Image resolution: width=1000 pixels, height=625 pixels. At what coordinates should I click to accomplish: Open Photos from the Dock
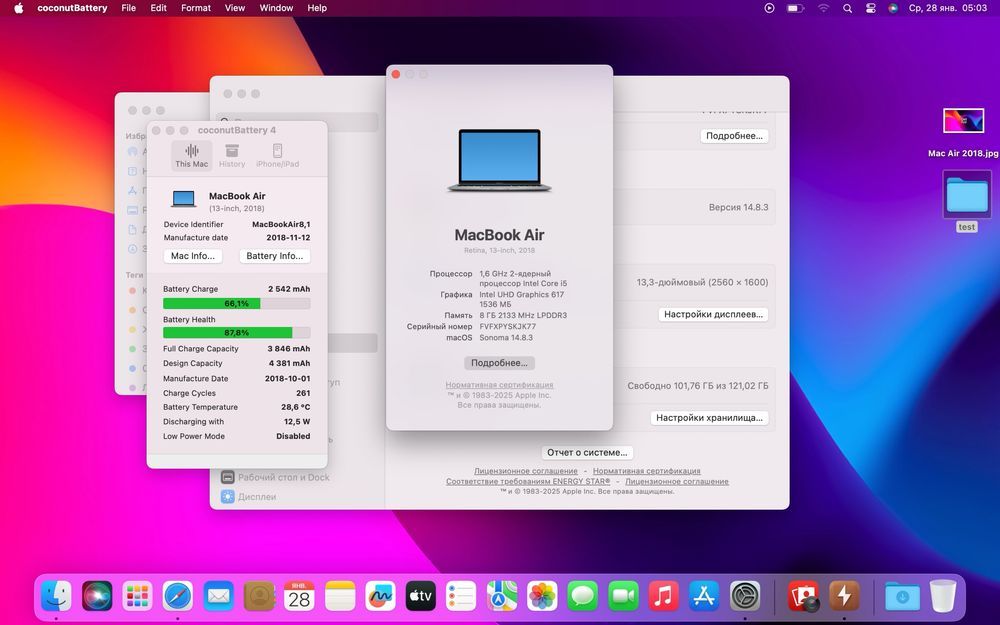542,596
